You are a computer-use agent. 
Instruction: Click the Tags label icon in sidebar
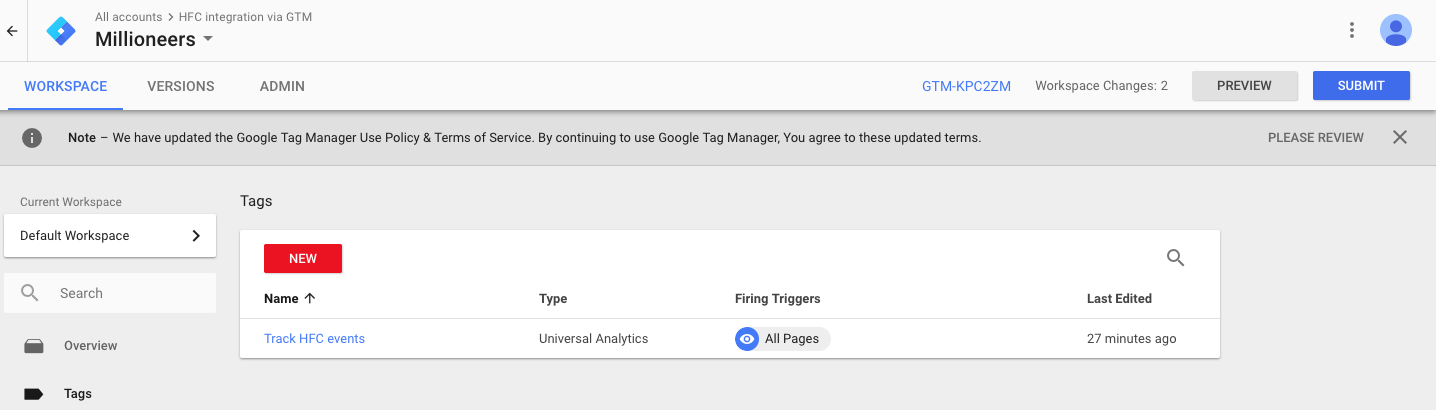coord(33,394)
